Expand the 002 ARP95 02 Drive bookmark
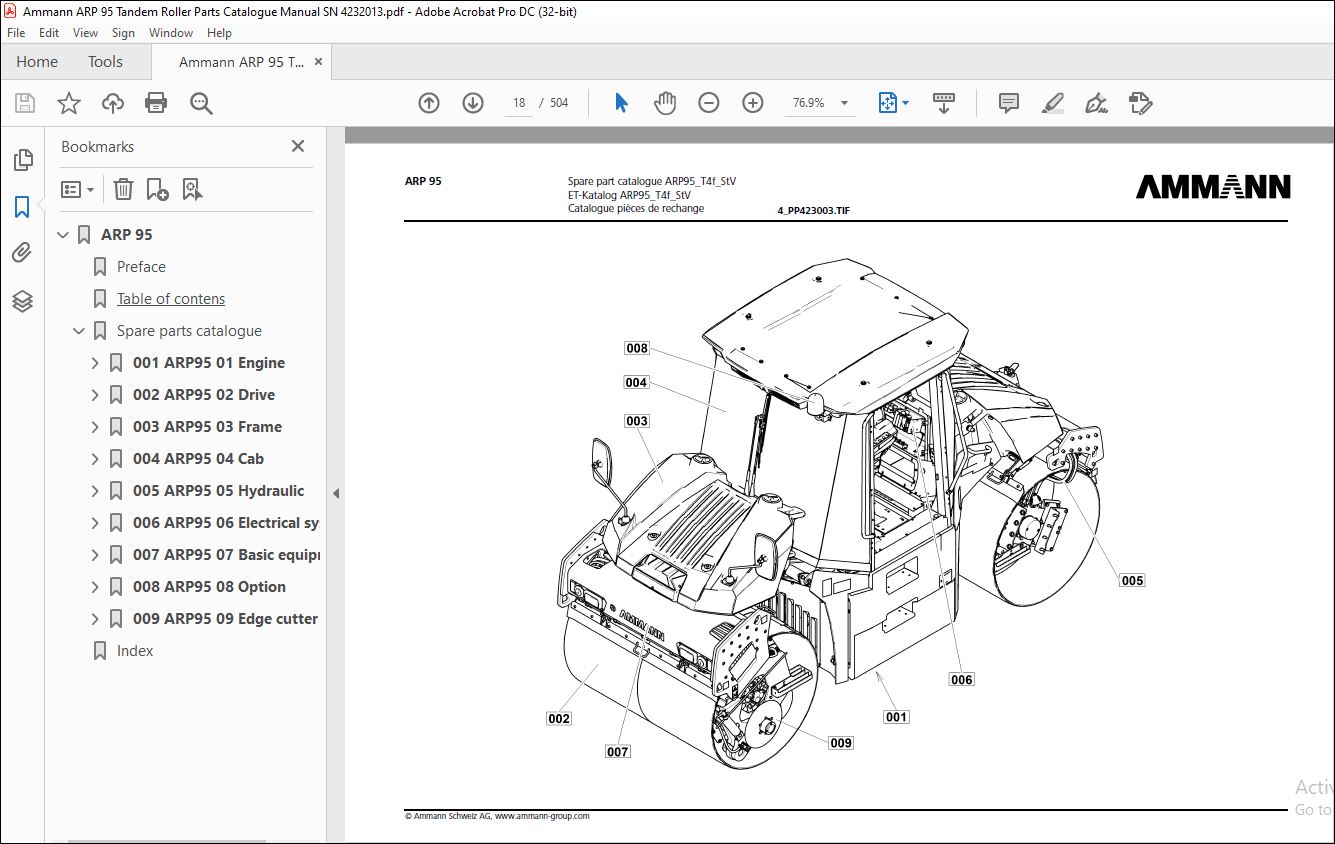1335x844 pixels. coord(95,395)
